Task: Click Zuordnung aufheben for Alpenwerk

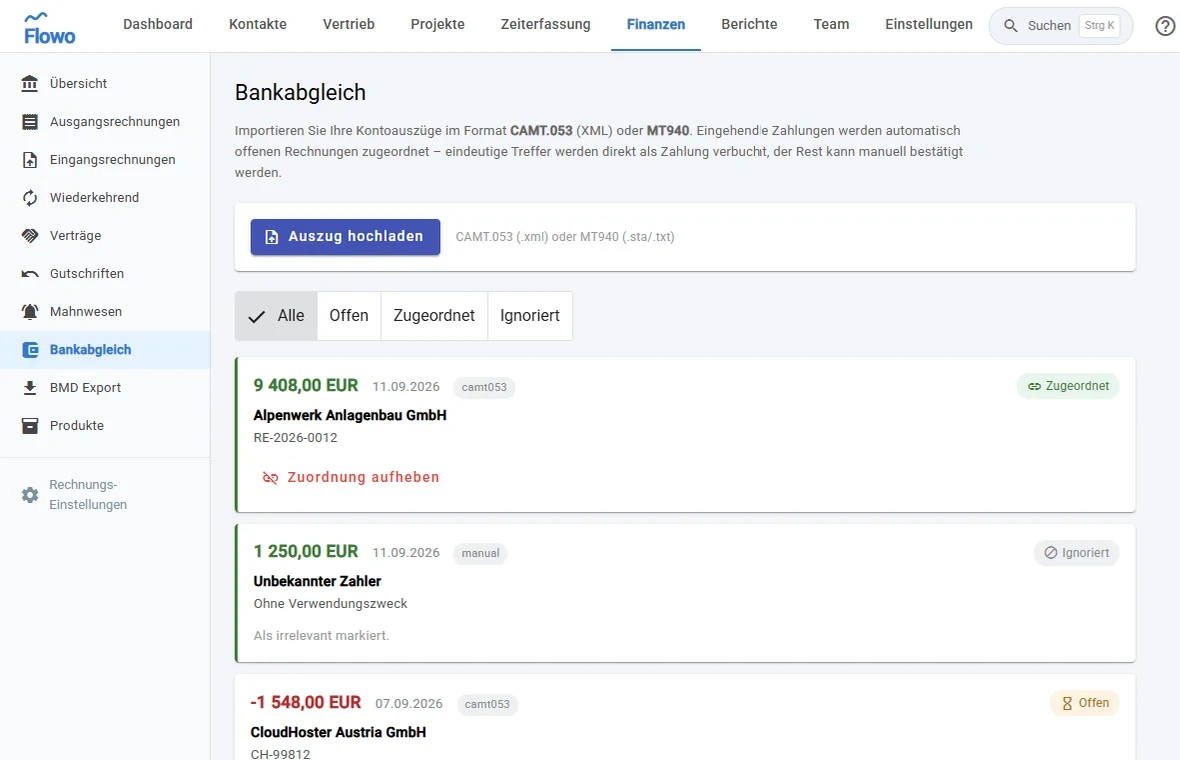Action: click(x=351, y=478)
